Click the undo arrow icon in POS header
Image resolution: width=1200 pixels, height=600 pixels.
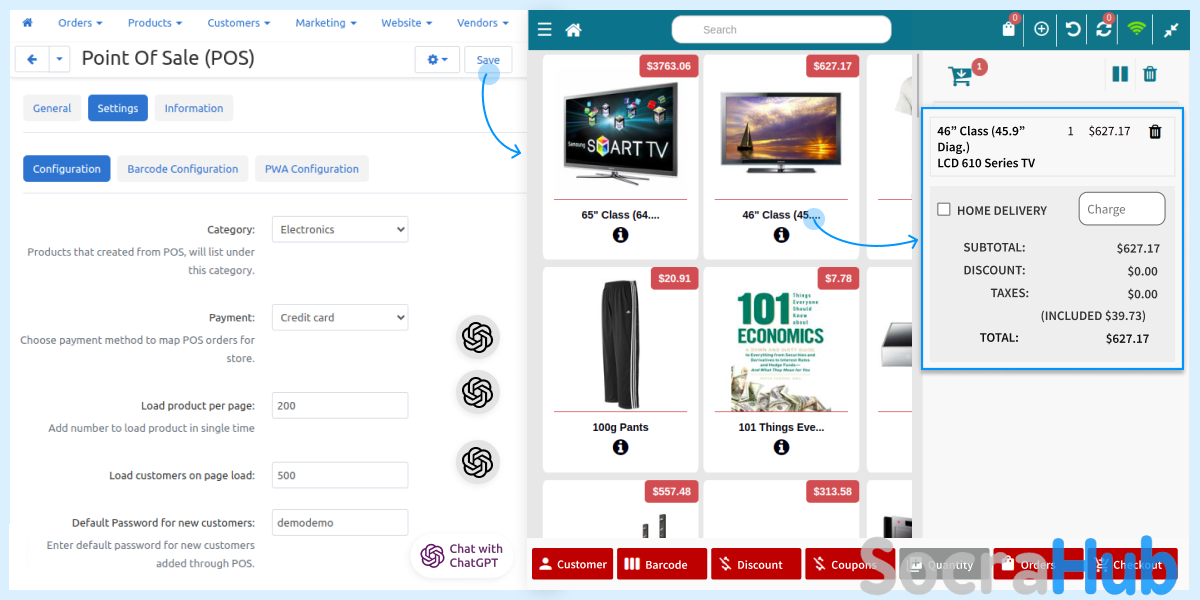tap(1073, 29)
